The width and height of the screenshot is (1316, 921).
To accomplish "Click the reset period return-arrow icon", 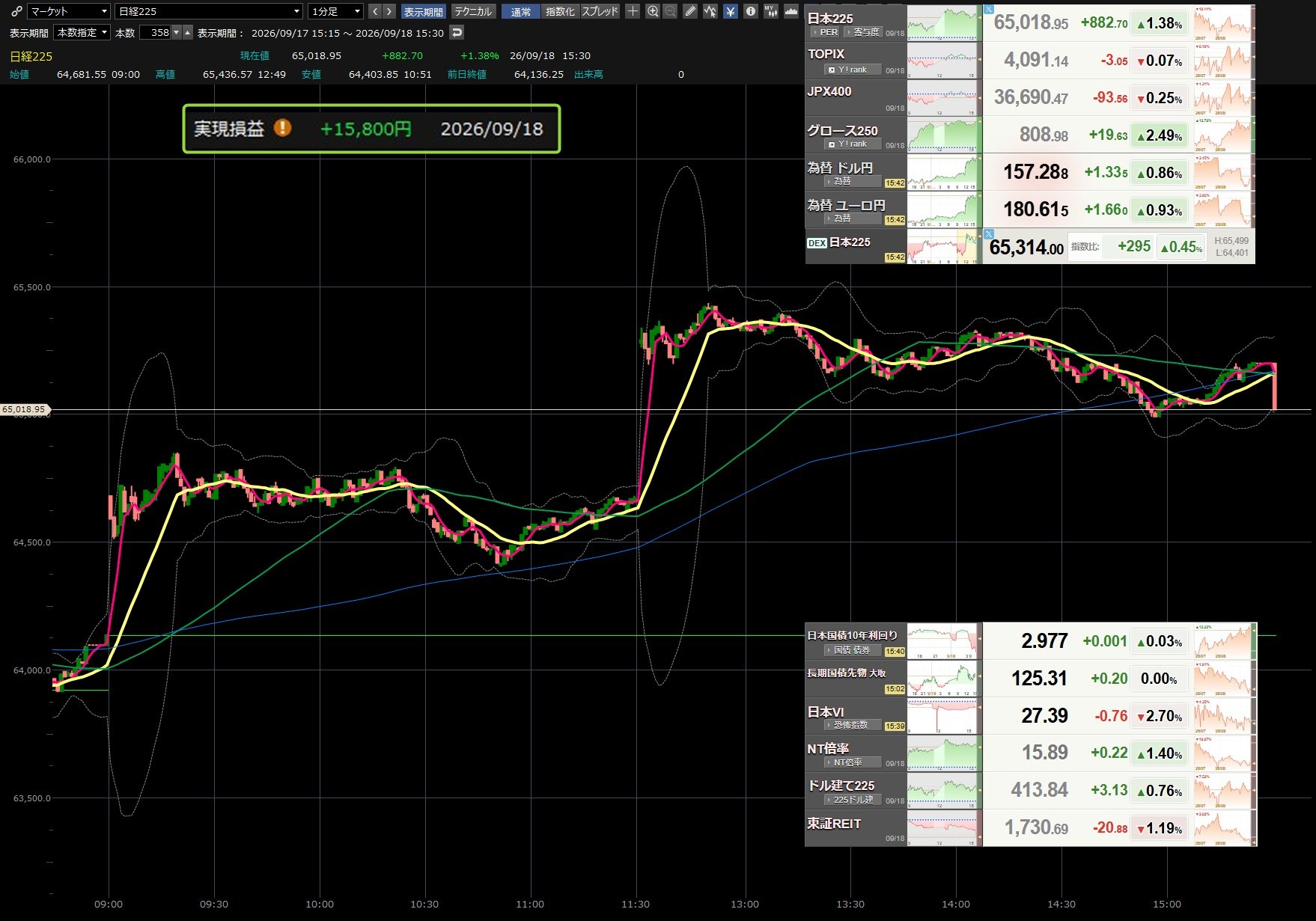I will click(457, 32).
